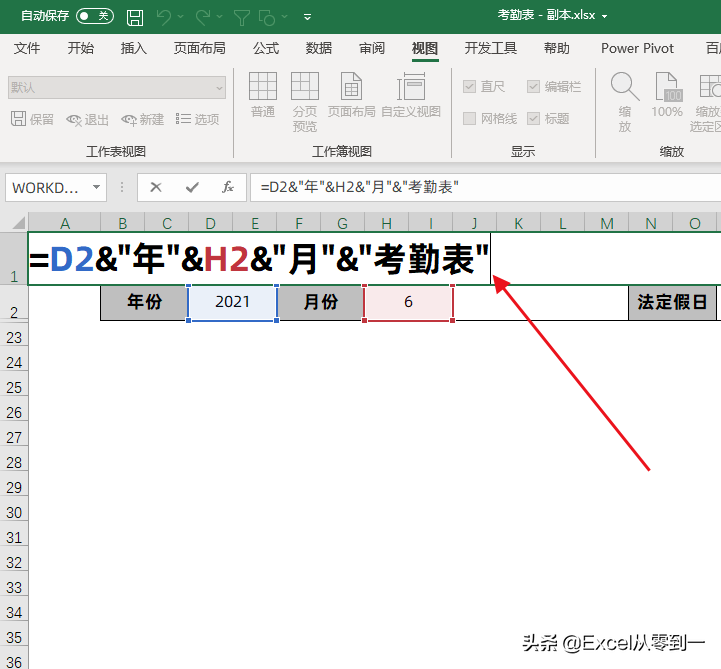Toggle the AutoSave (自动保存) switch
The width and height of the screenshot is (721, 669).
click(95, 16)
